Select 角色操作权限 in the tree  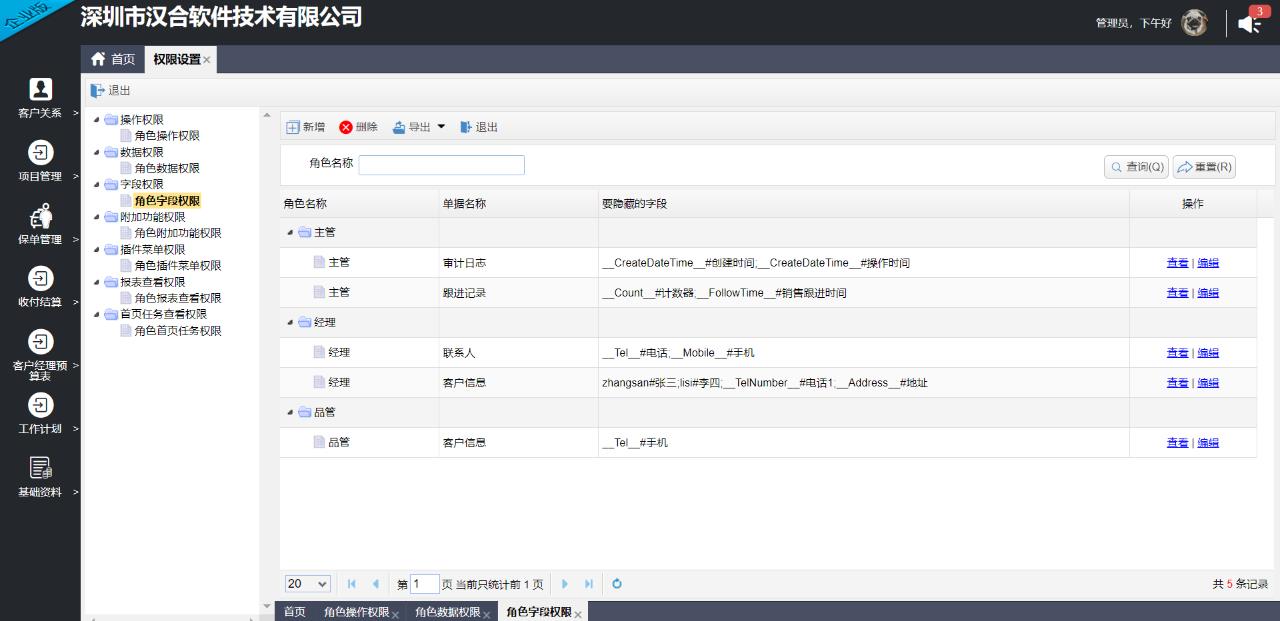click(167, 136)
